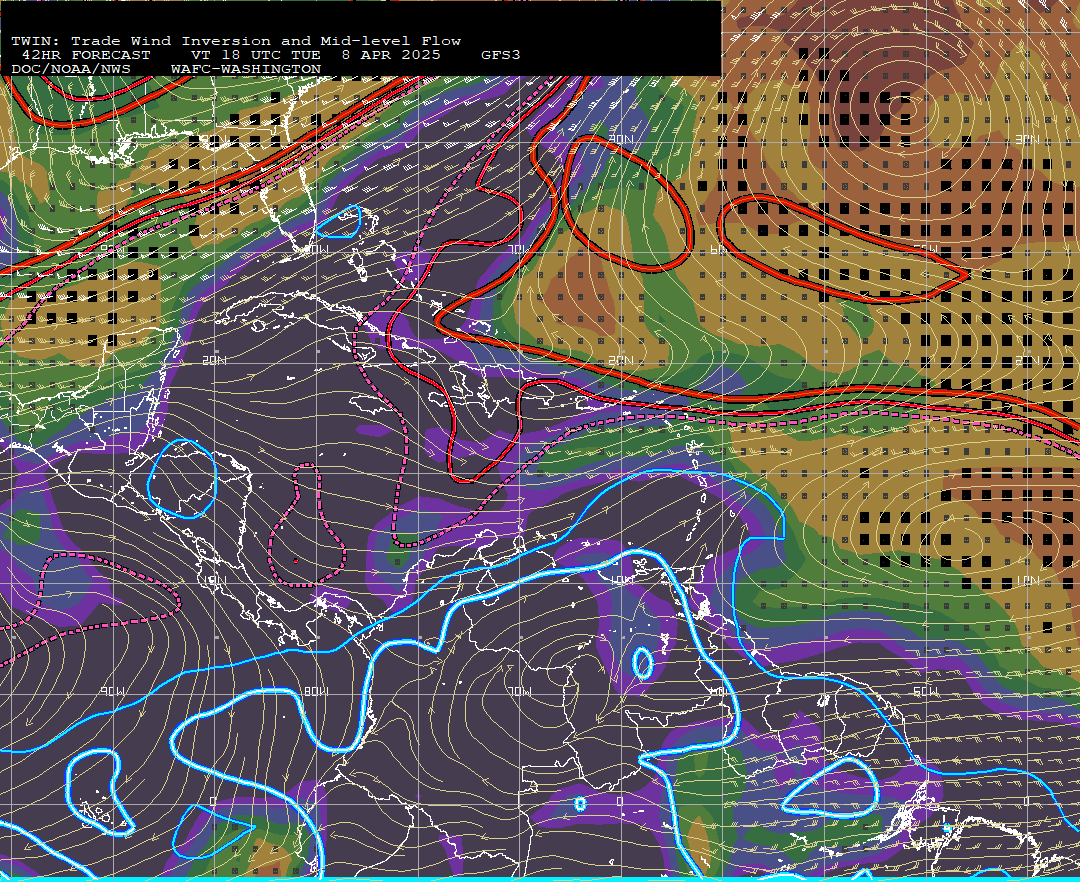Image resolution: width=1080 pixels, height=882 pixels.
Task: Click the 'WAFC-WASHINGTON' header text
Action: click(x=246, y=70)
